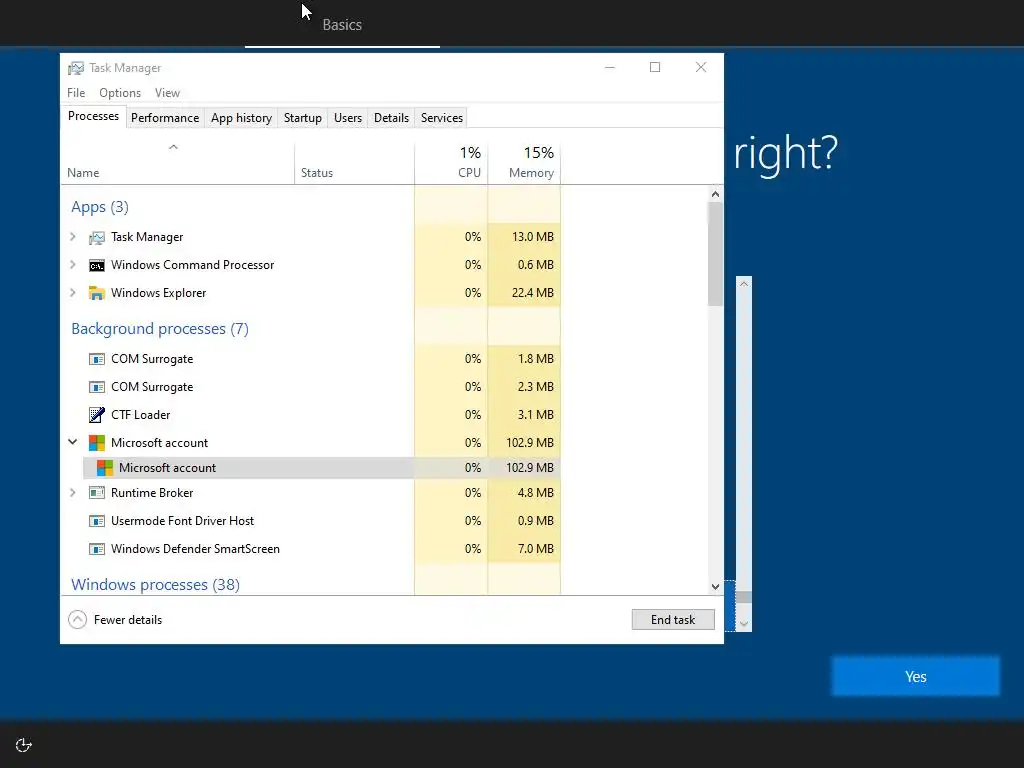The width and height of the screenshot is (1024, 768).
Task: Expand the Windows Command Processor group
Action: [72, 264]
